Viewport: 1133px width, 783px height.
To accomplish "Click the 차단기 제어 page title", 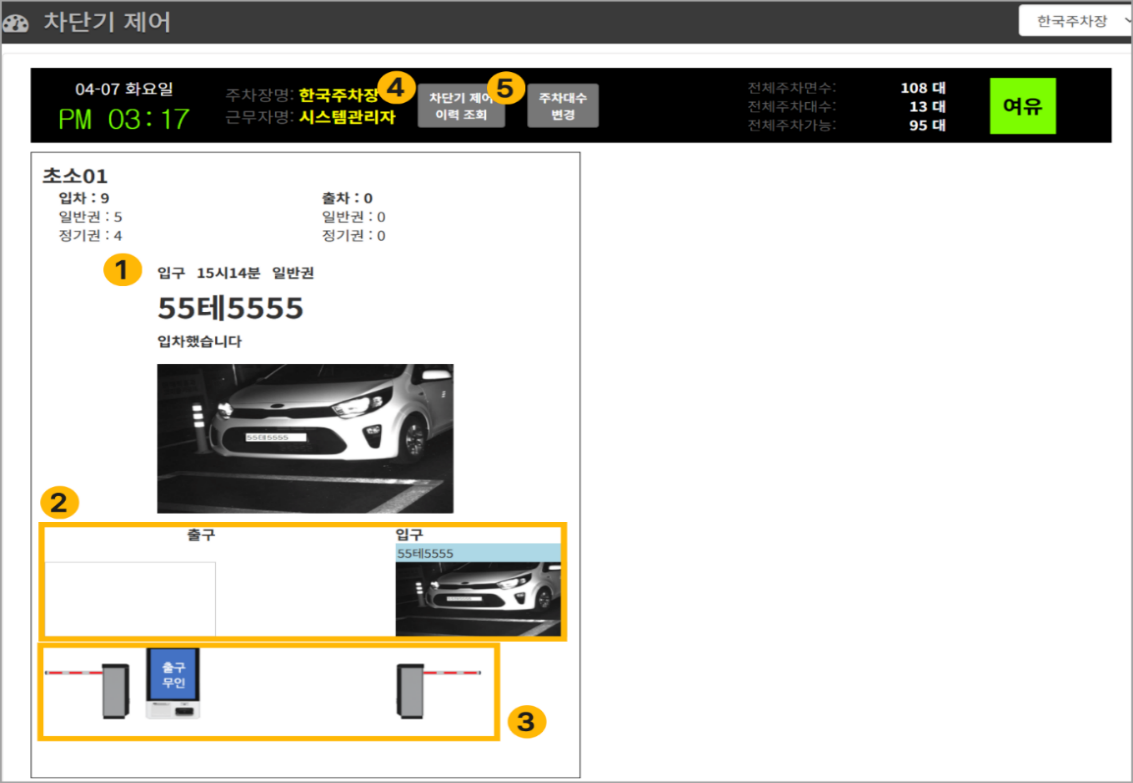I will pos(107,22).
